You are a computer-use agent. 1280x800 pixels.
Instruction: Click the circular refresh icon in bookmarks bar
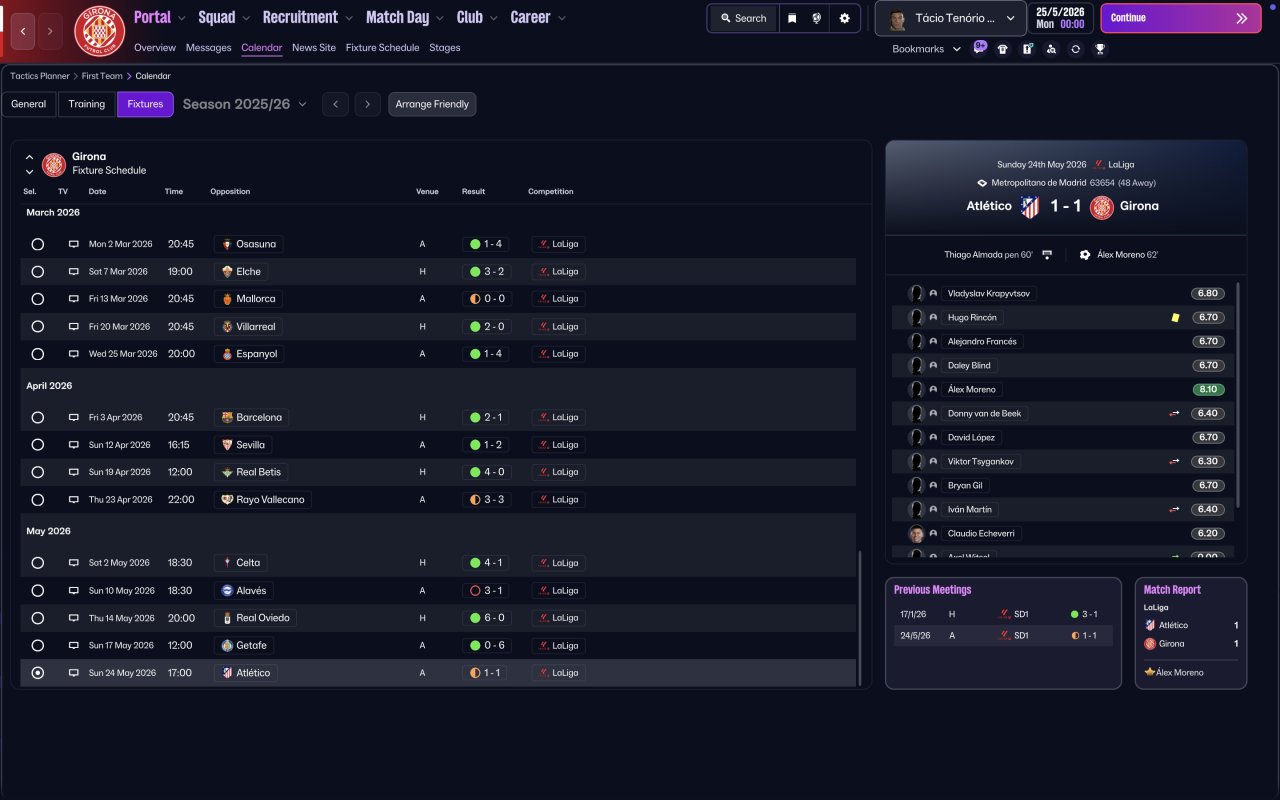pyautogui.click(x=1075, y=49)
